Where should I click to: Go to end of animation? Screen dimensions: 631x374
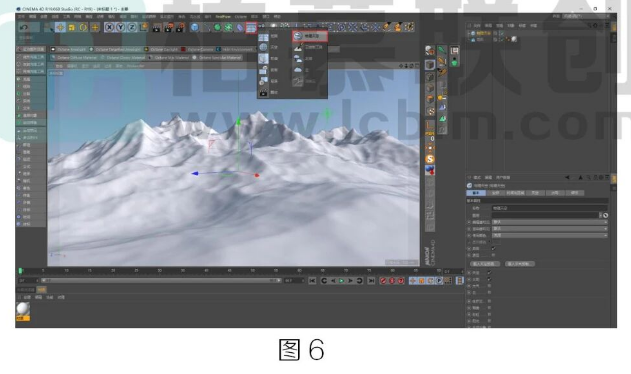point(371,281)
